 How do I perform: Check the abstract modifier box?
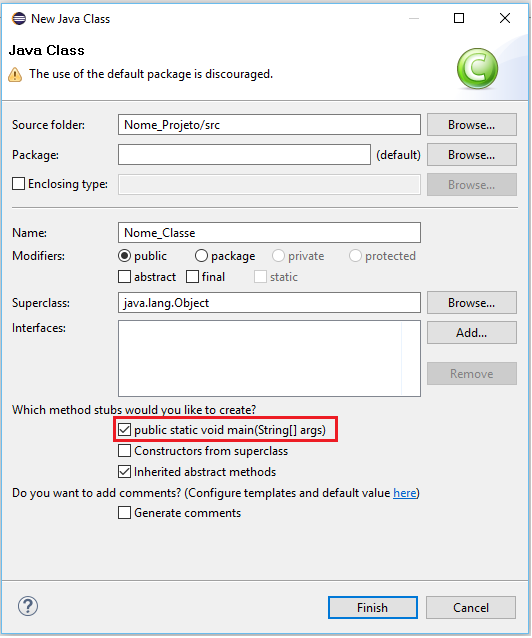pyautogui.click(x=125, y=277)
